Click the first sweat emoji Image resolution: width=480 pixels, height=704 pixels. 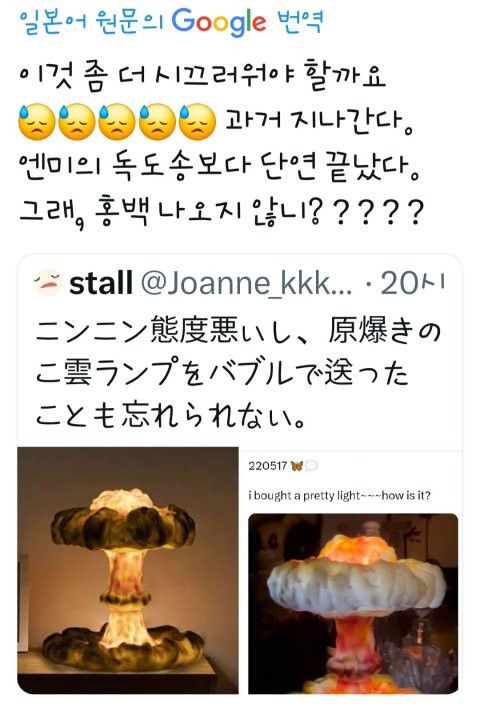37,122
